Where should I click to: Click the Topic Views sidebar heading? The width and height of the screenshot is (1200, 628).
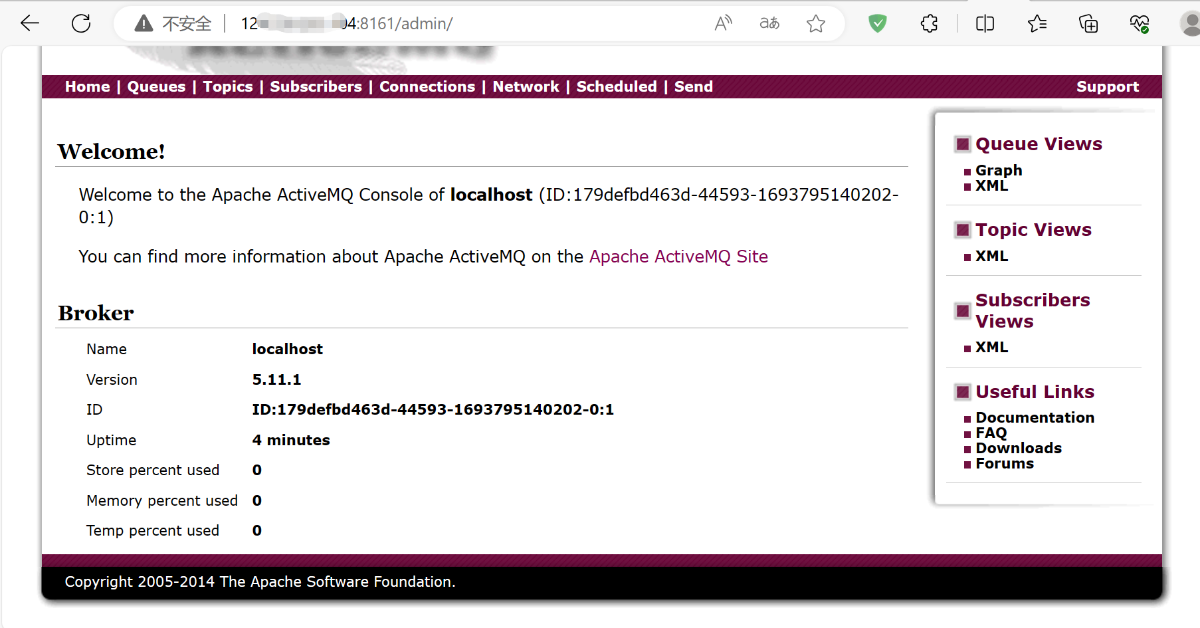1034,230
